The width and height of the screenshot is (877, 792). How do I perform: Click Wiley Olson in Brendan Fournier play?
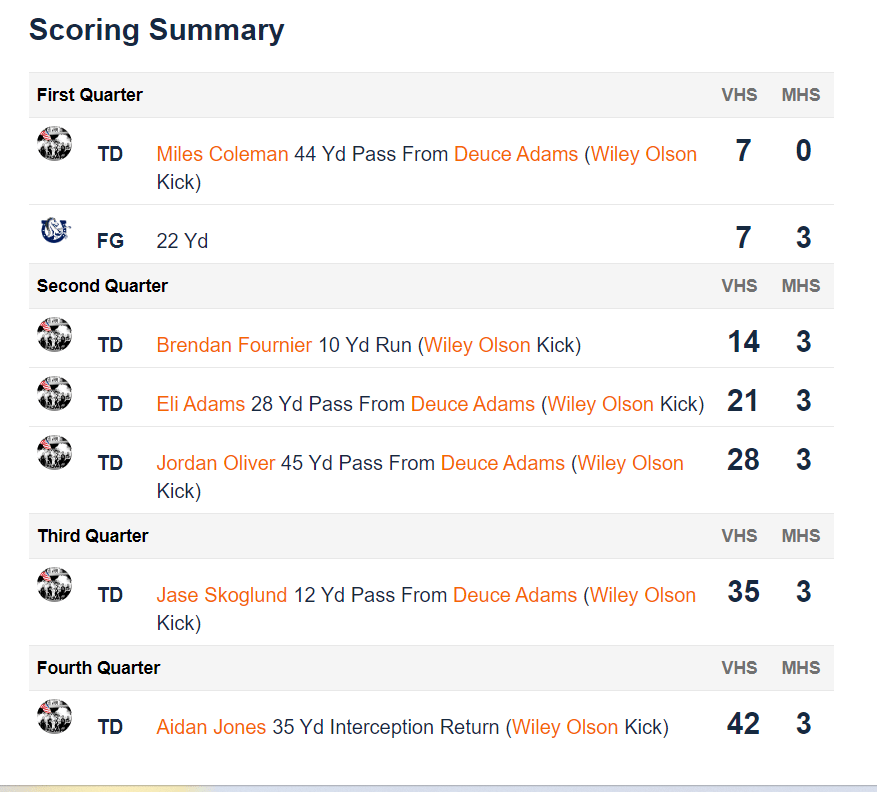click(477, 345)
